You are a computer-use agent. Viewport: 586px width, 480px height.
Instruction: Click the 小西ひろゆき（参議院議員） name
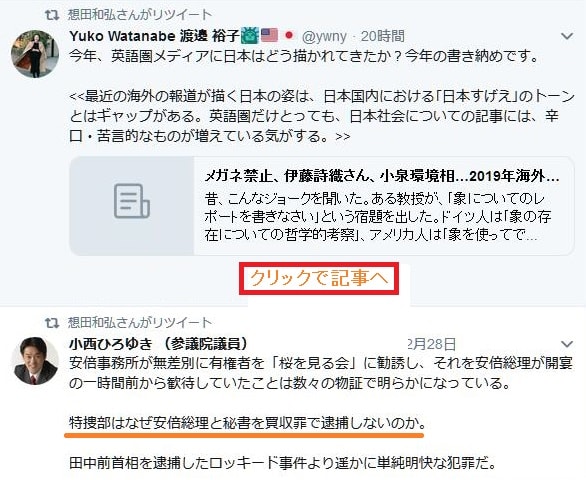tap(159, 344)
